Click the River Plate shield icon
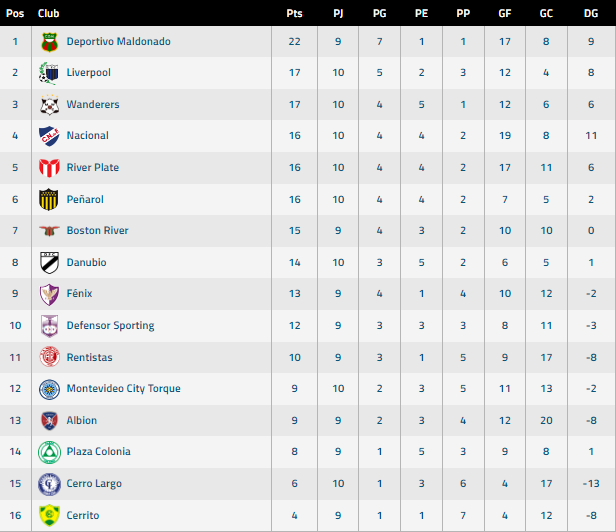The height and width of the screenshot is (532, 616). (x=48, y=168)
